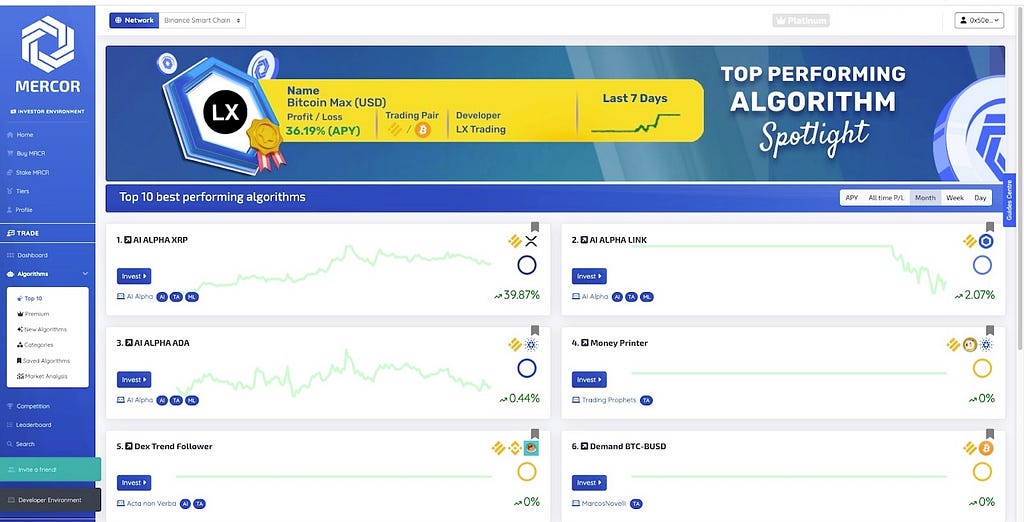The width and height of the screenshot is (1024, 522).
Task: Invest in the AI ALPHA LINK algorithm
Action: click(x=589, y=276)
